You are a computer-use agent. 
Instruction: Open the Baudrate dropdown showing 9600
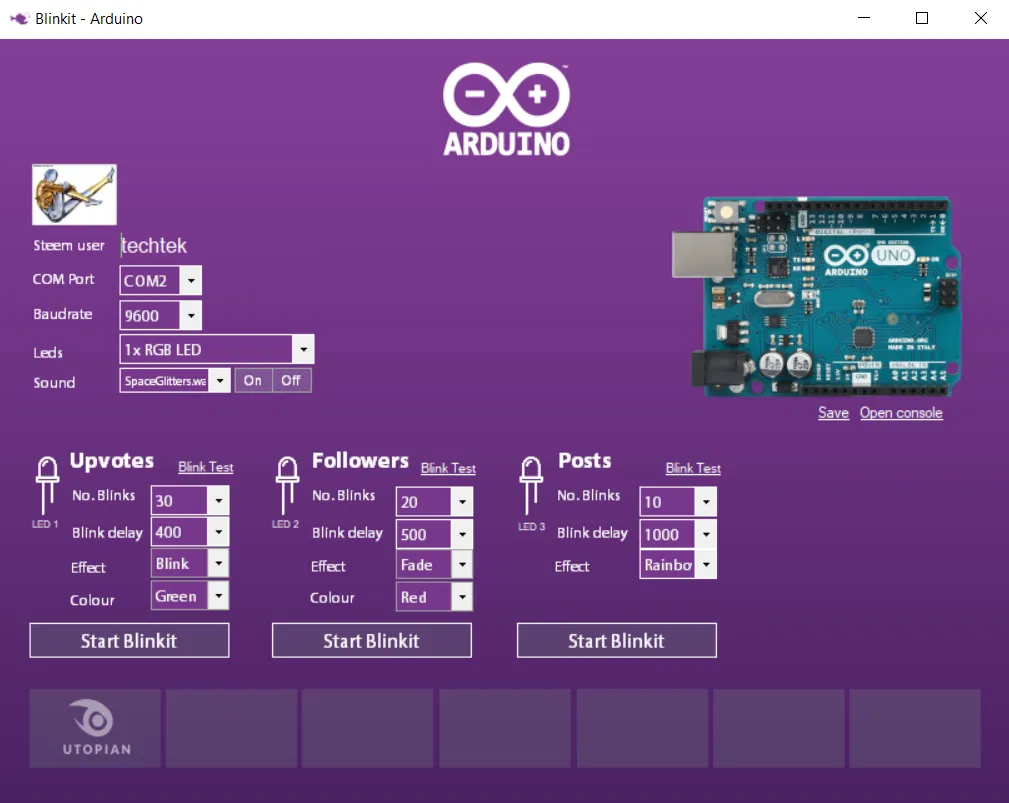coord(160,315)
